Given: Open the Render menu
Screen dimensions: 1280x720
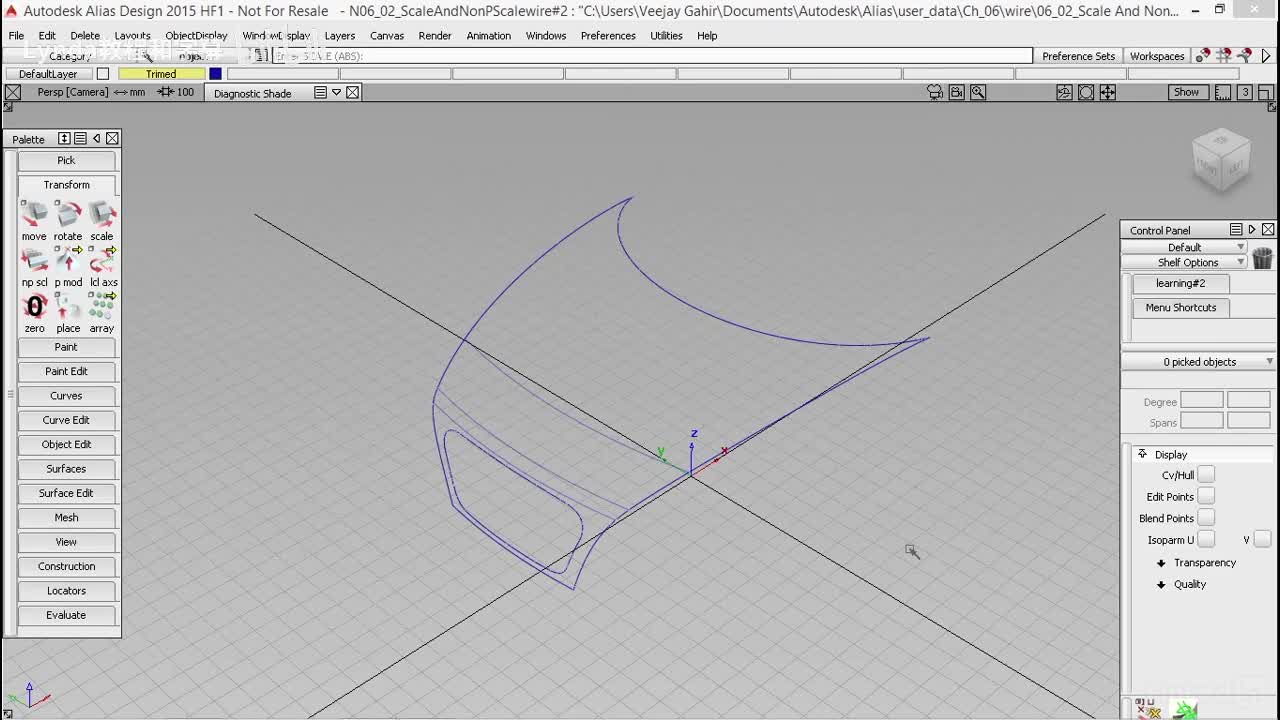Looking at the screenshot, I should [435, 36].
